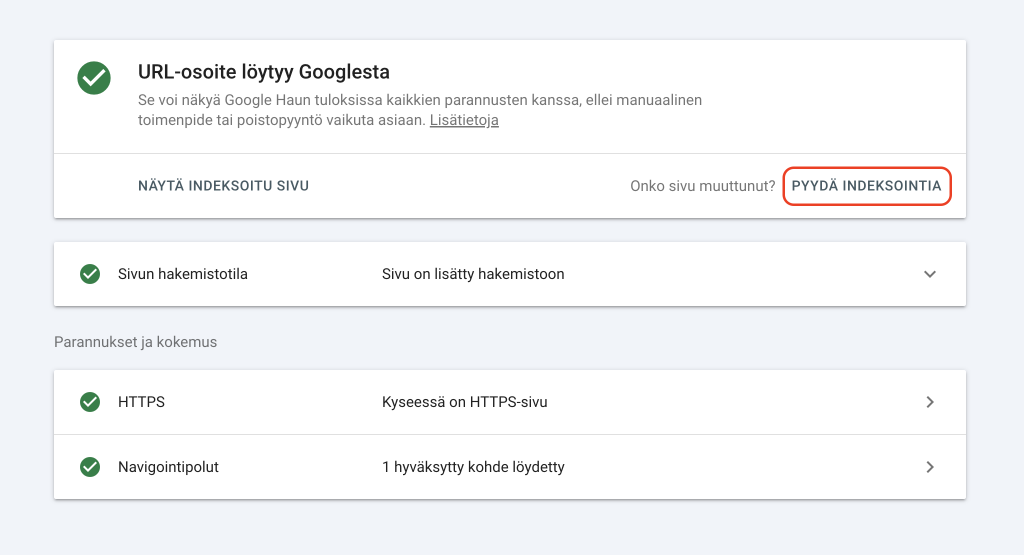Click the large green checkmark beside URL-osoite löytyy Googlesta
This screenshot has width=1024, height=555.
(x=94, y=78)
